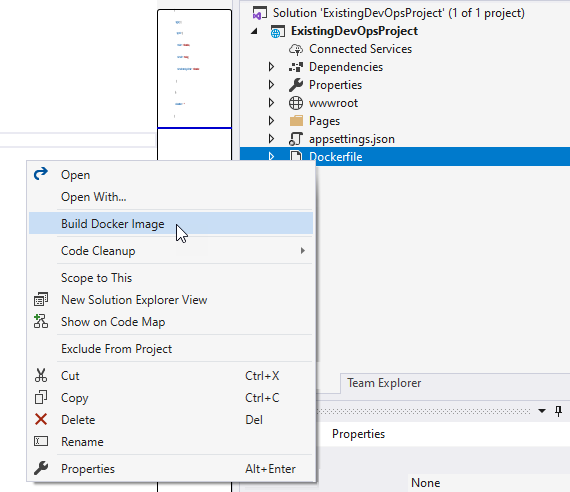The width and height of the screenshot is (570, 492).
Task: Select Show on Code Map
Action: click(171, 322)
